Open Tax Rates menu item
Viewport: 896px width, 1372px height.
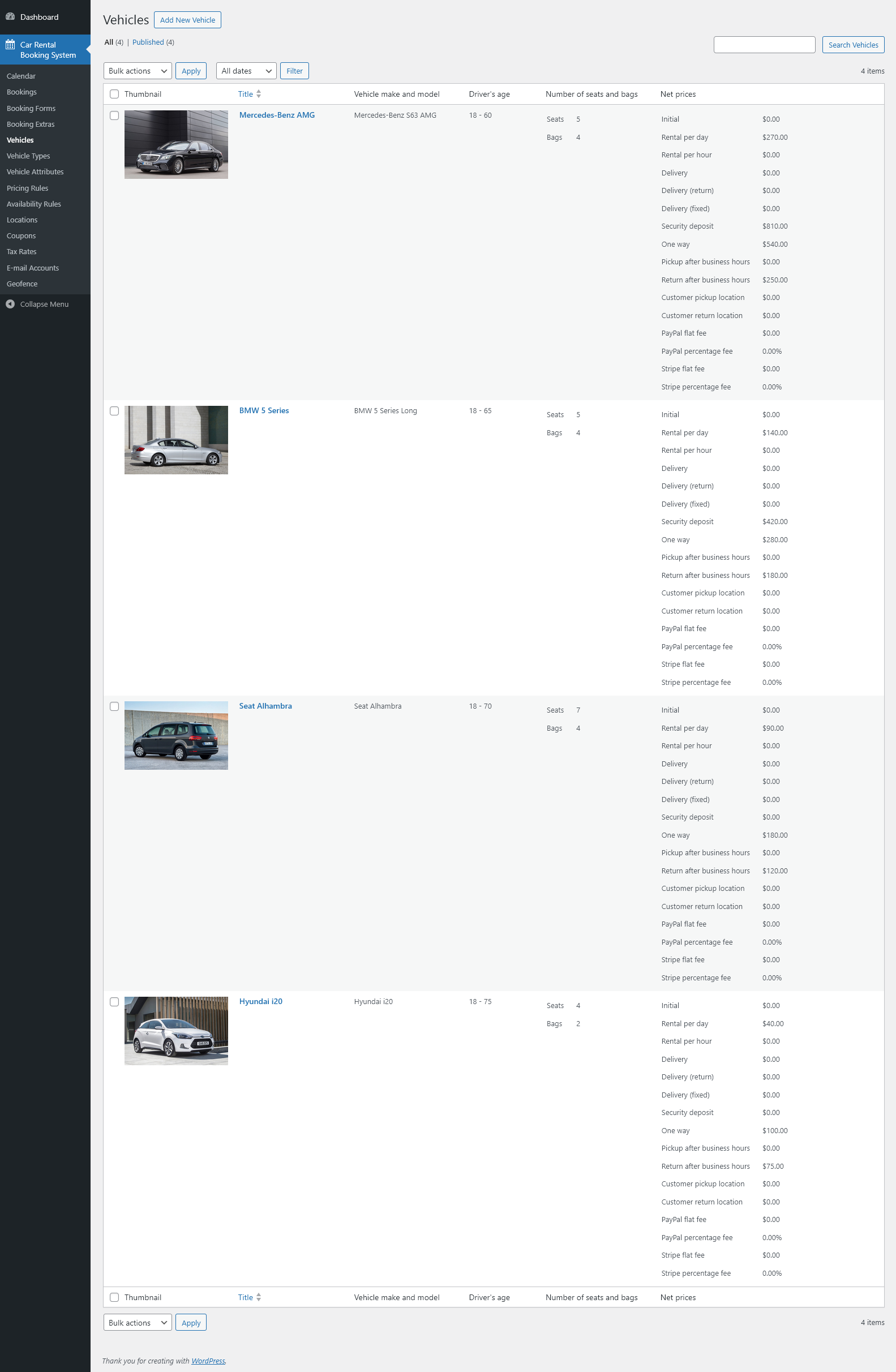click(22, 251)
